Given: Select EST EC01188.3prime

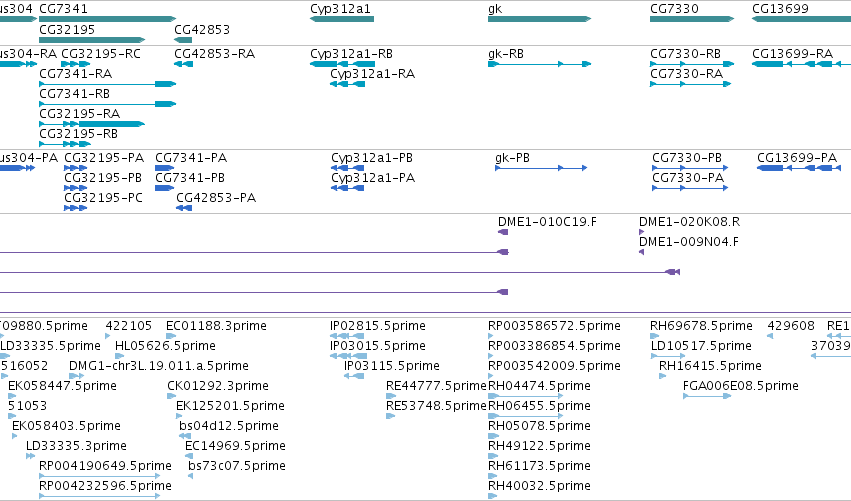Looking at the screenshot, I should 171,336.
